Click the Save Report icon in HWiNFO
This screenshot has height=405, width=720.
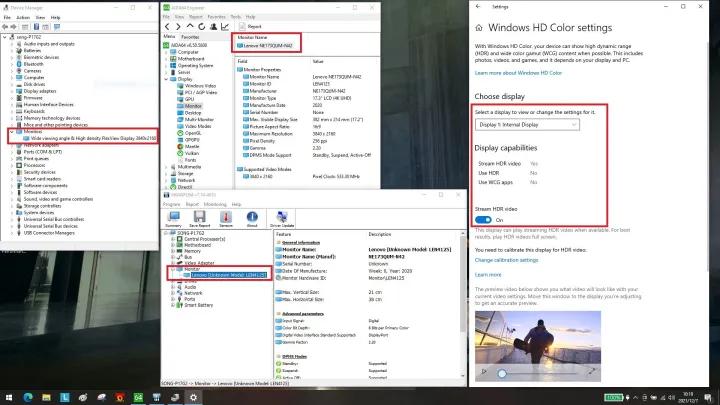(199, 217)
